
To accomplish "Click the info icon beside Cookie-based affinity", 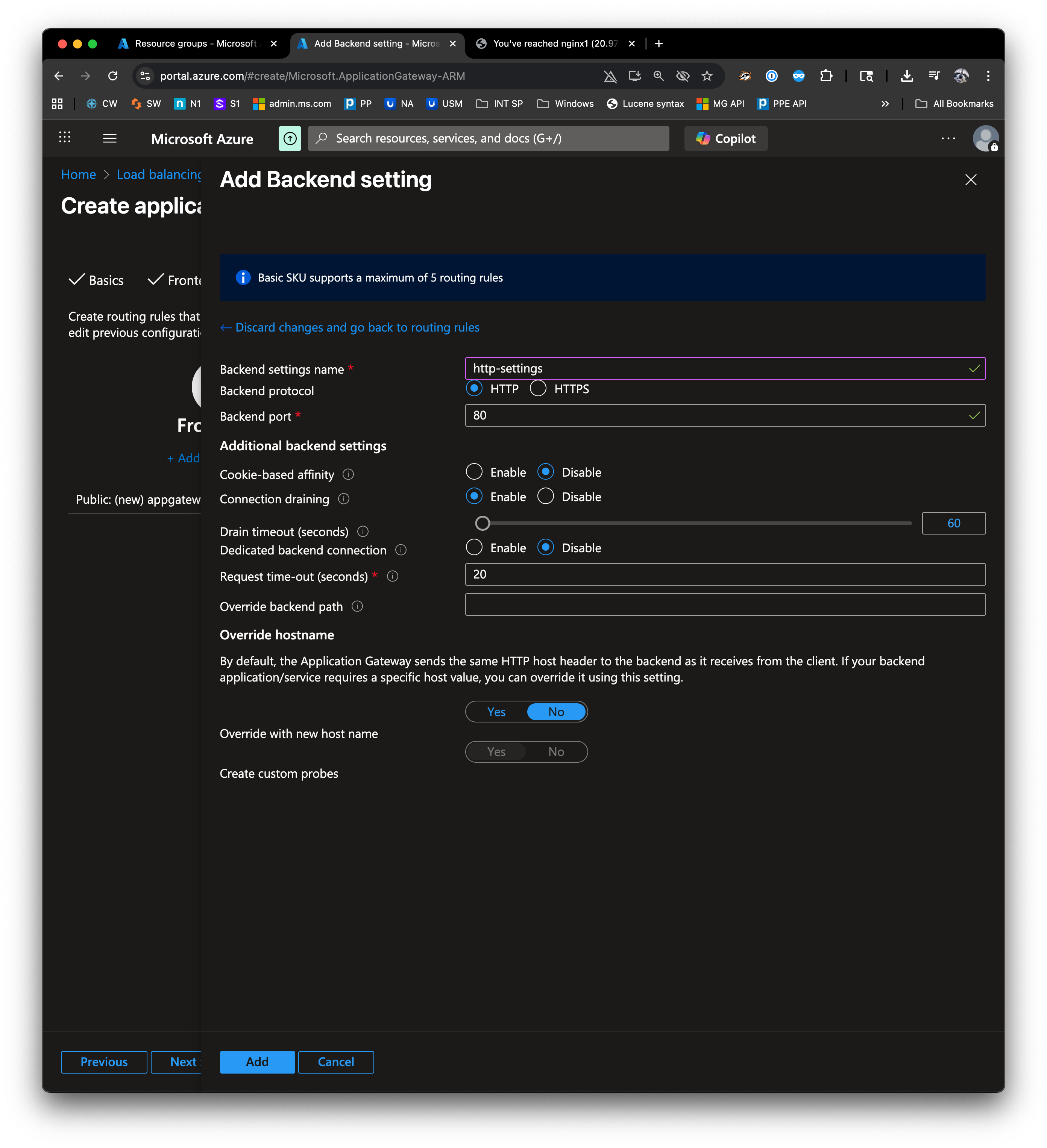I will [x=348, y=474].
